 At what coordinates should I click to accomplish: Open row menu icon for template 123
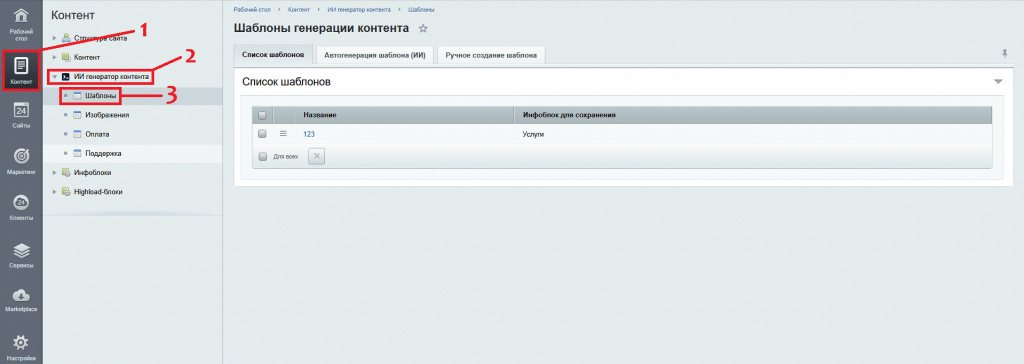pos(283,133)
